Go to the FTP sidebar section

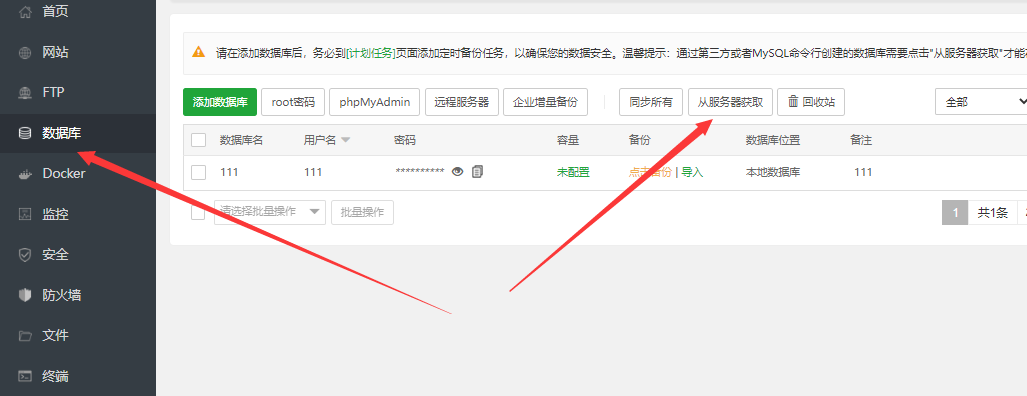tap(78, 92)
